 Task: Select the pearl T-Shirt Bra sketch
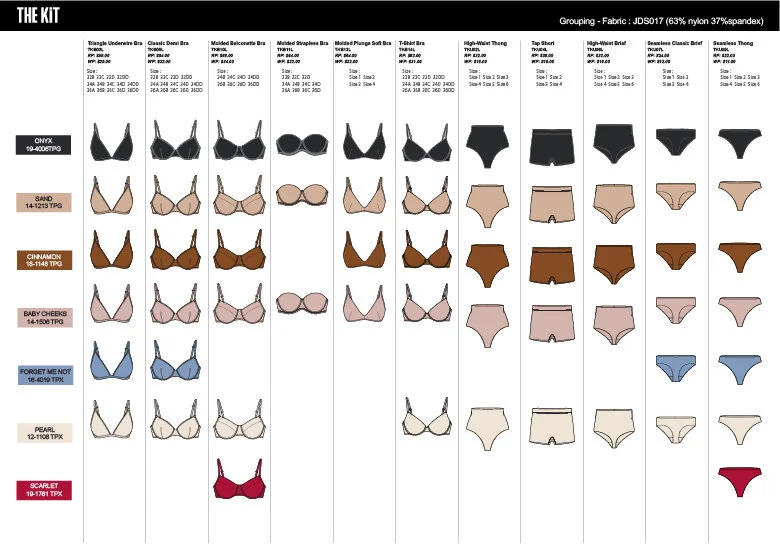coord(427,417)
